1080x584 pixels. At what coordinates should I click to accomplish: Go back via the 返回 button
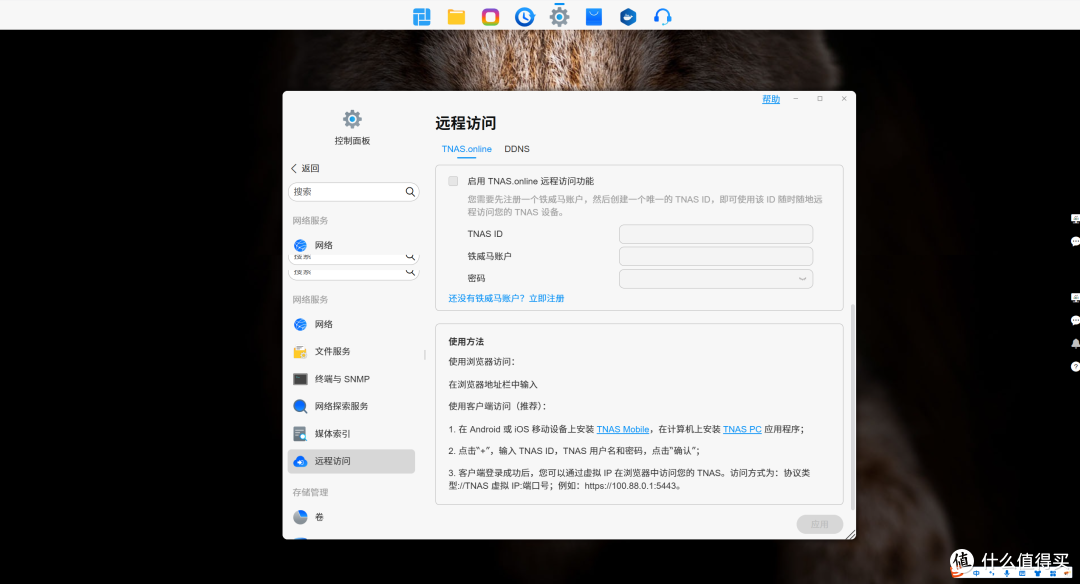(305, 168)
